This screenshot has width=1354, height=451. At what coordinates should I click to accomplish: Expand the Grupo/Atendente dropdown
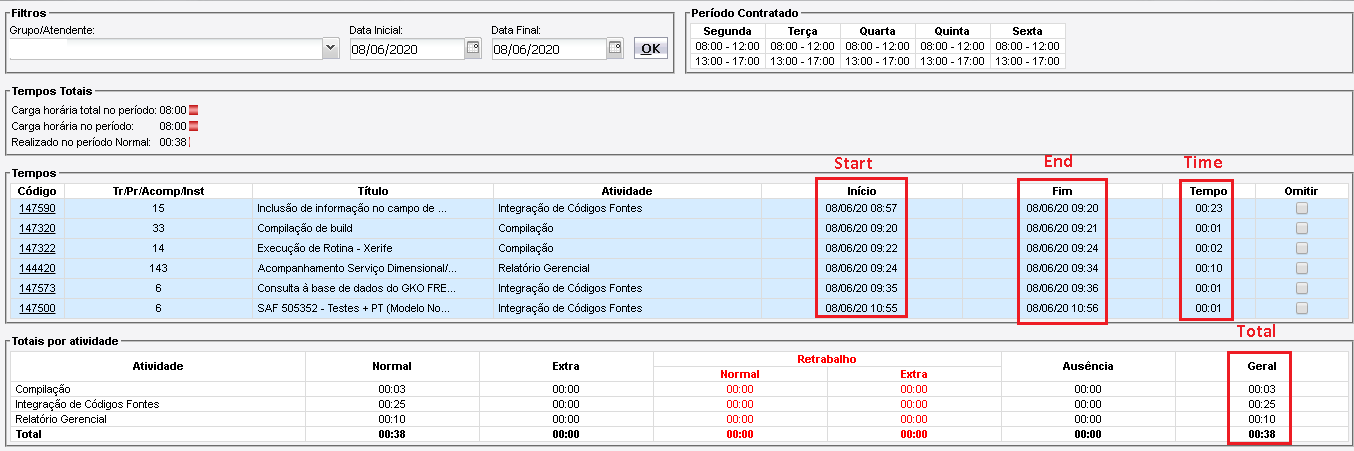[x=330, y=48]
